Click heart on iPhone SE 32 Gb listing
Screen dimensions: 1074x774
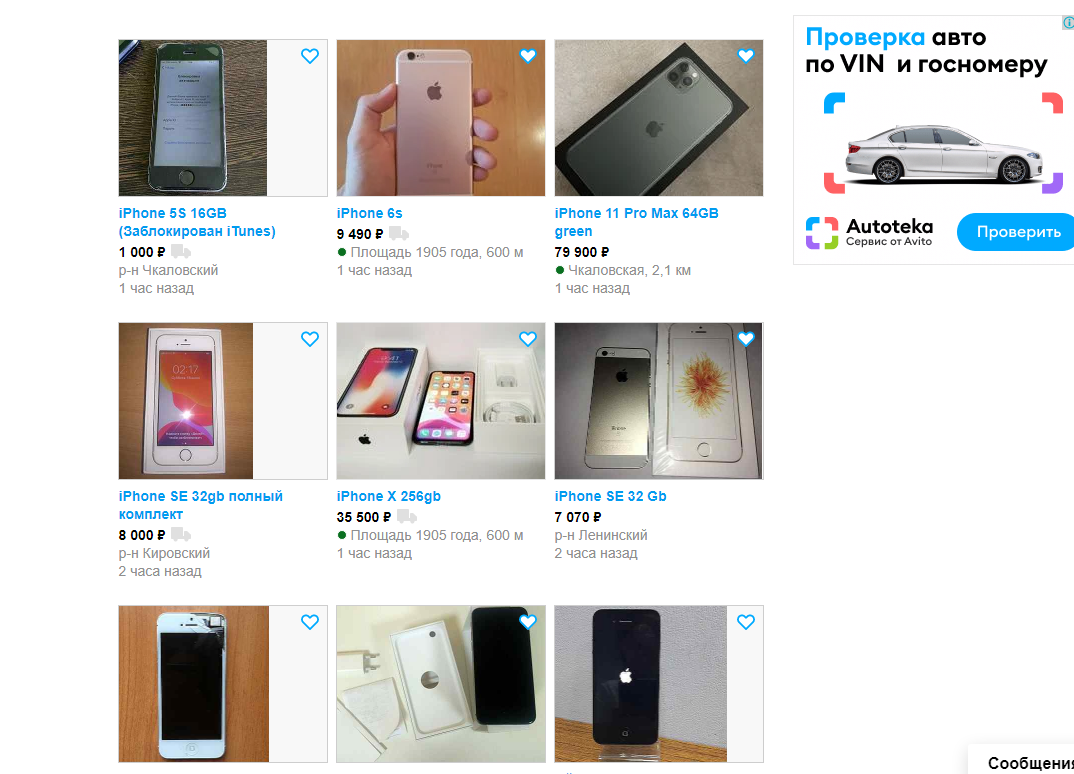746,339
